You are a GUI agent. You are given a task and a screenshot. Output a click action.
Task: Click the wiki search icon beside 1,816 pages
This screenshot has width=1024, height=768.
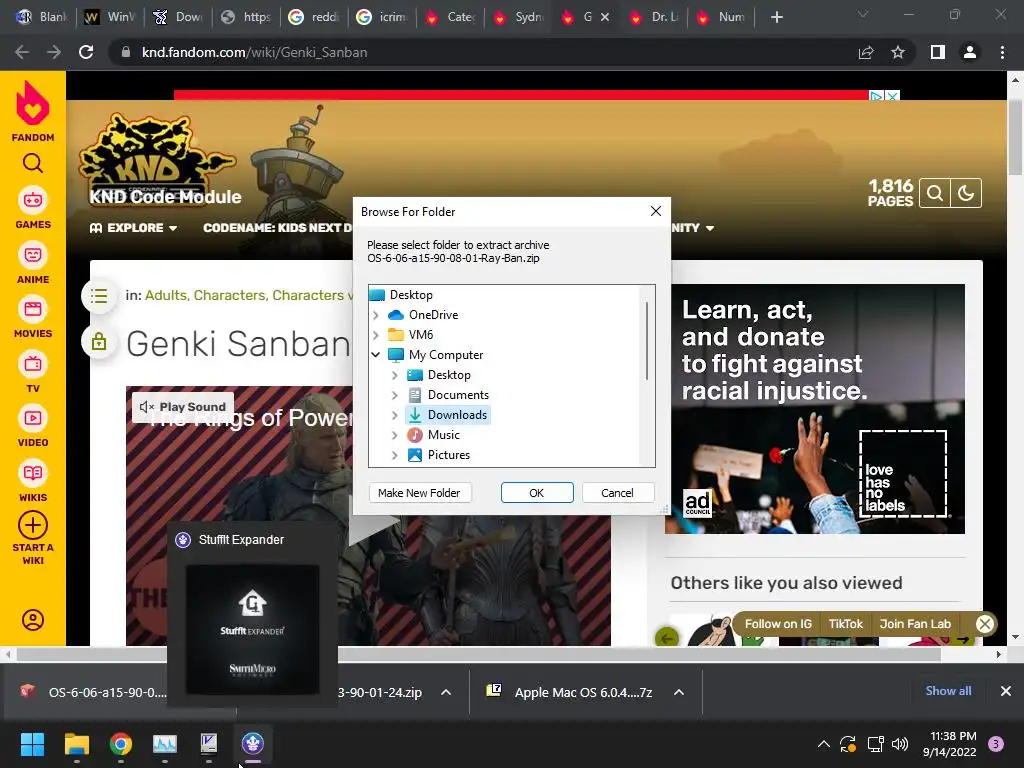tap(935, 193)
